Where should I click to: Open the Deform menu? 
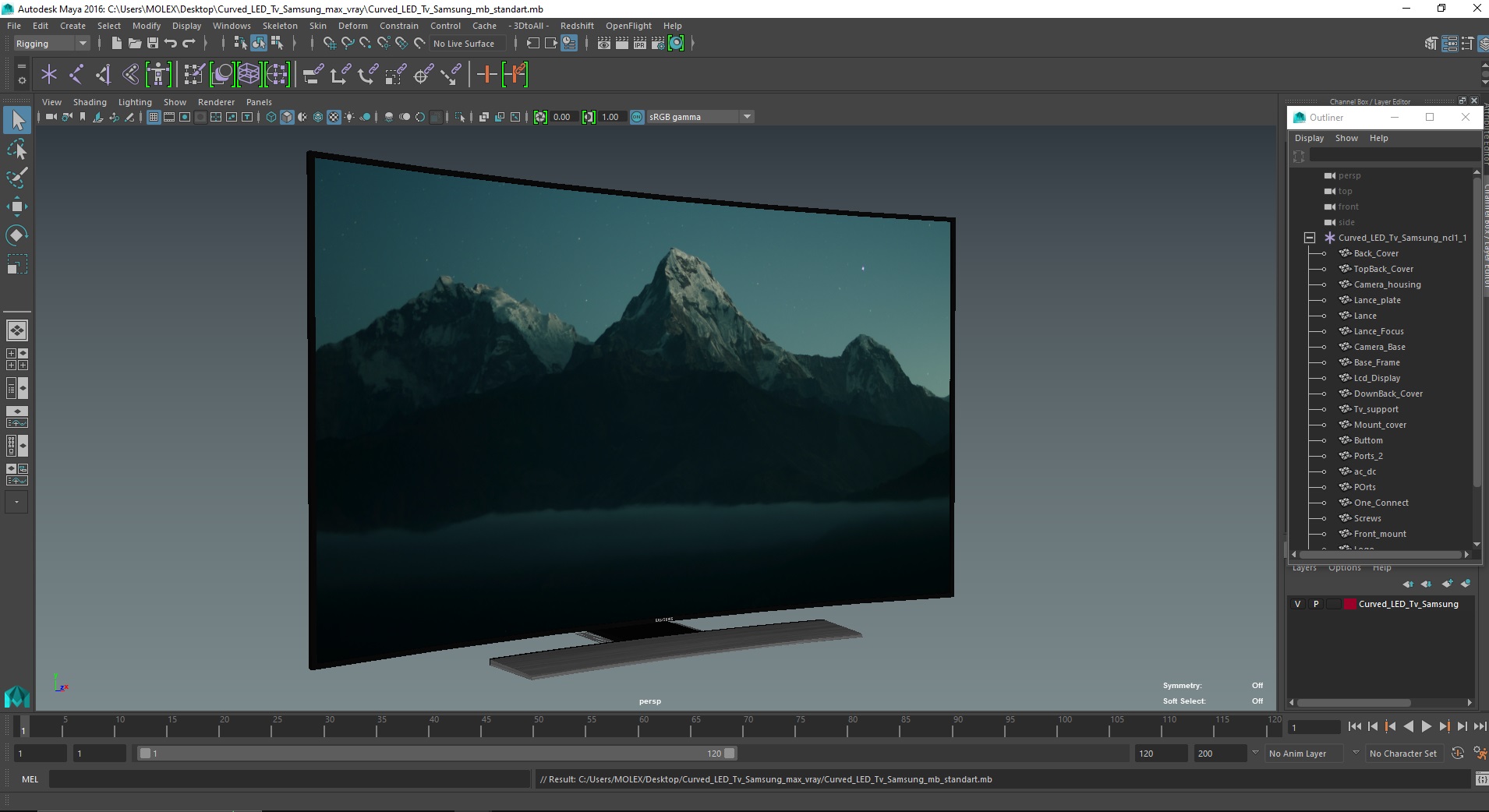[352, 26]
